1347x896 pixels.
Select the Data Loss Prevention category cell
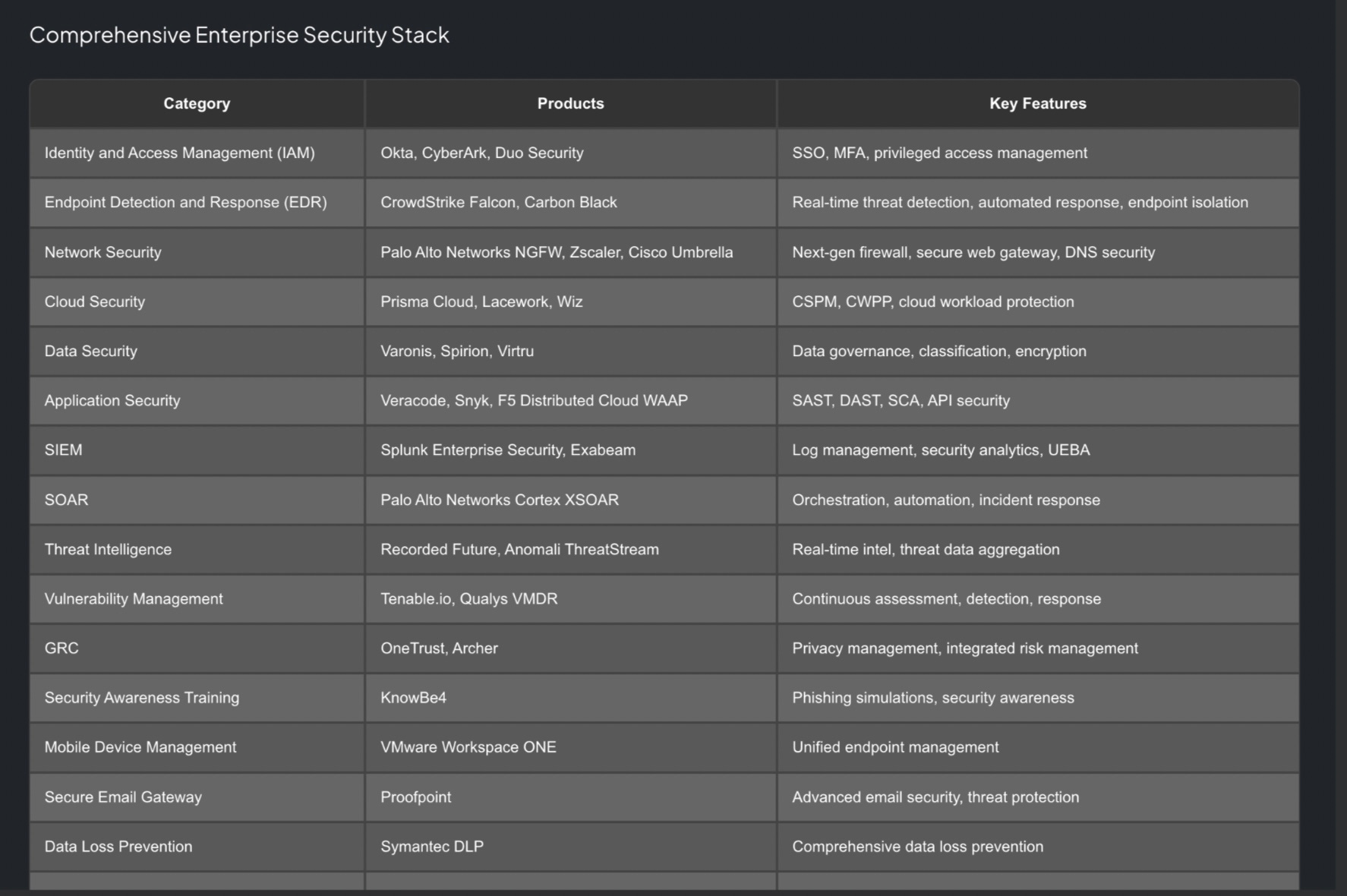197,847
